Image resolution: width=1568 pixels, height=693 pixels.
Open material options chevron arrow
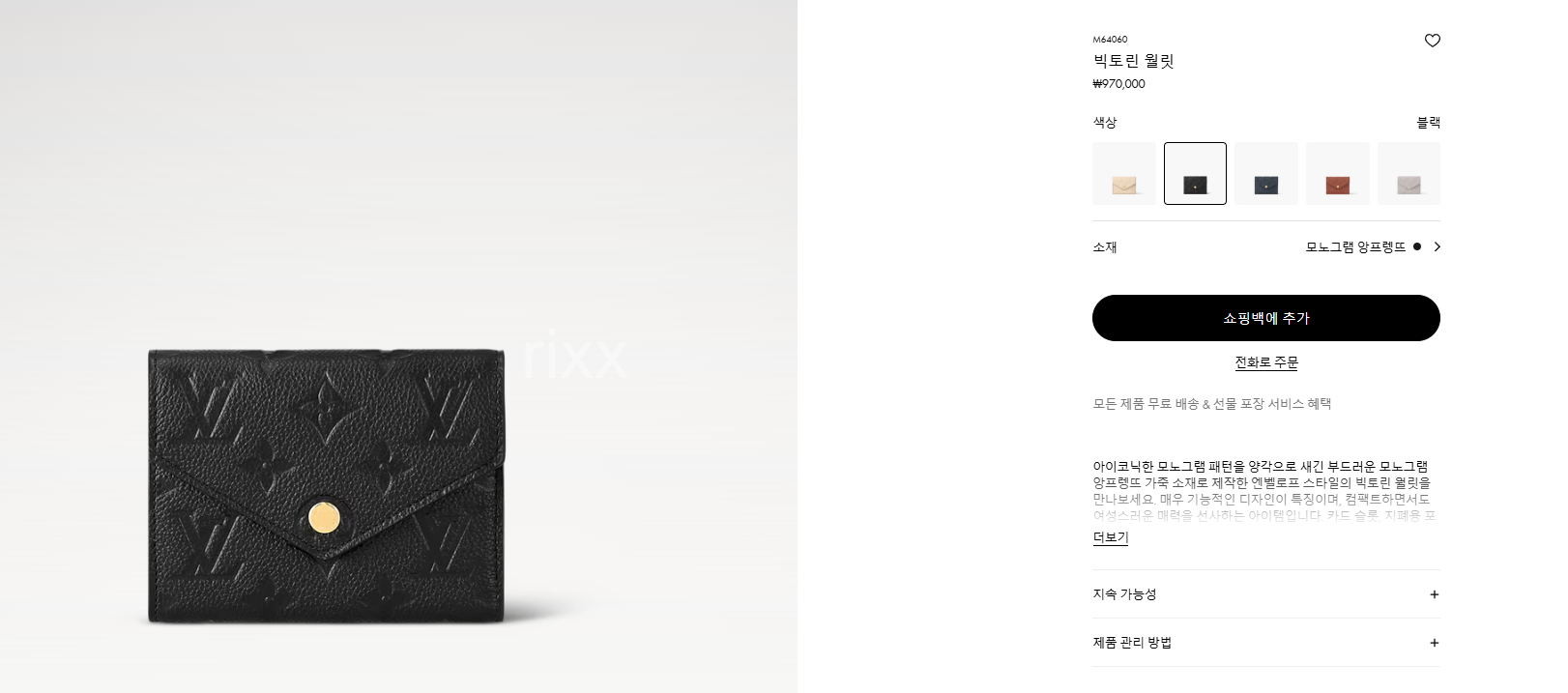pos(1437,246)
